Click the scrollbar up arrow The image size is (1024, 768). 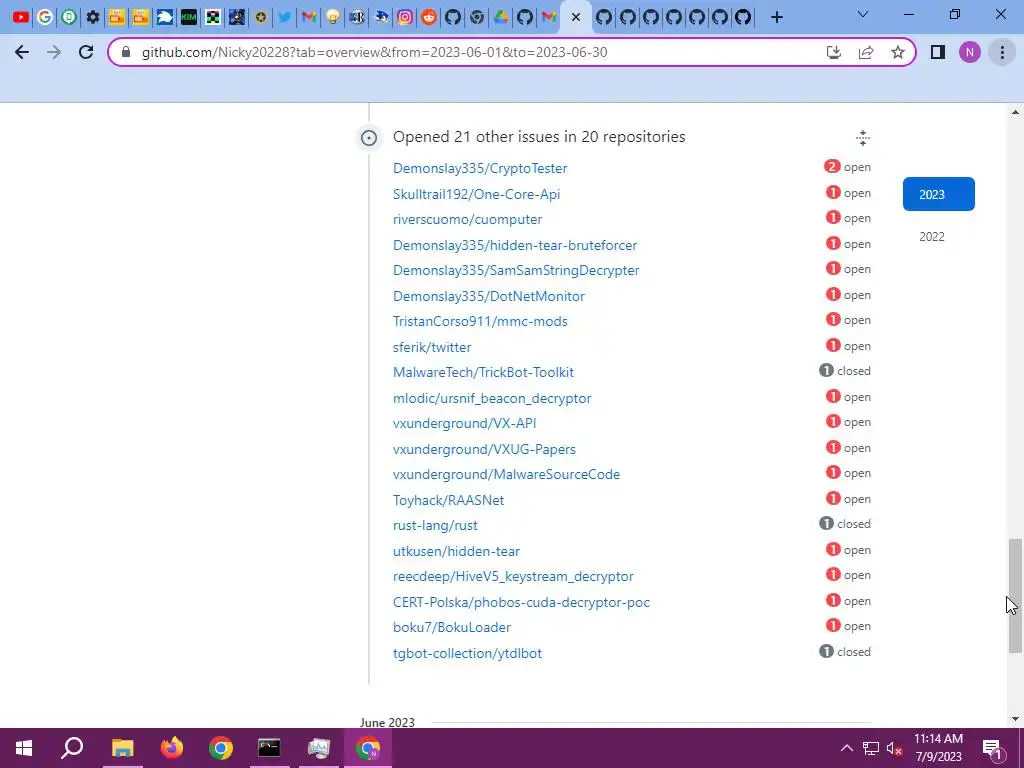coord(1015,112)
